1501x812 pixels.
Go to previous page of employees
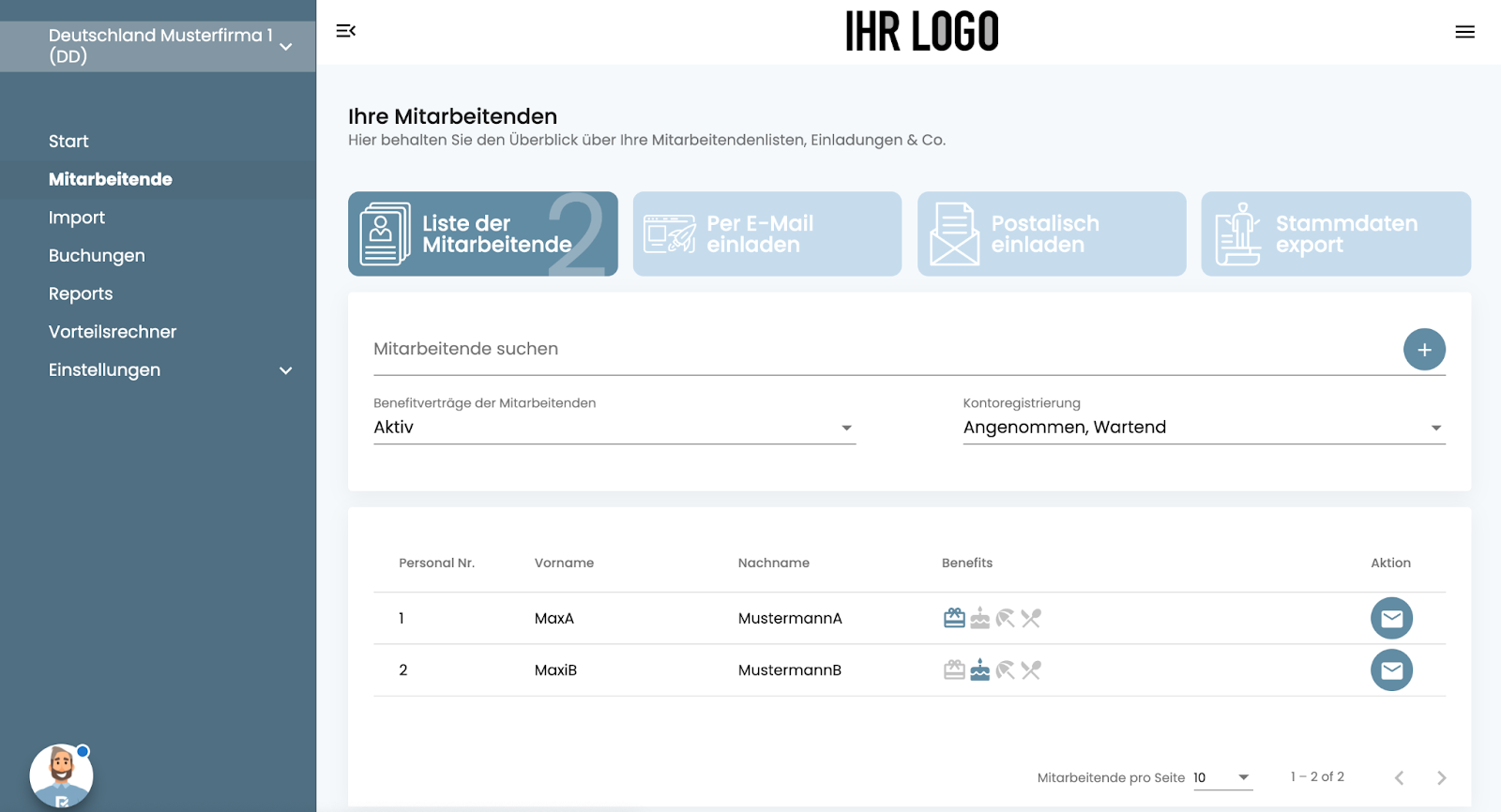[x=1399, y=777]
